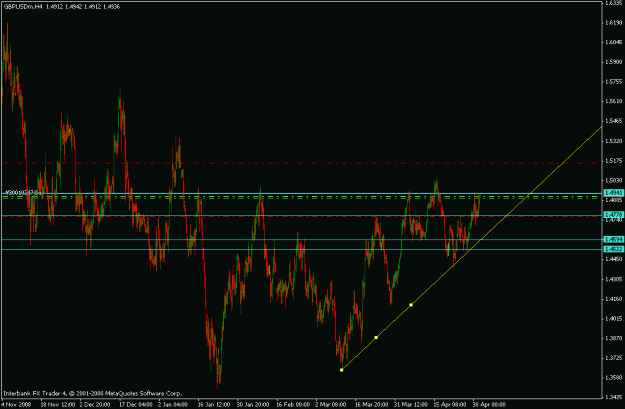Click the 1.4941 price label on the scale
625x409 pixels.
click(613, 193)
